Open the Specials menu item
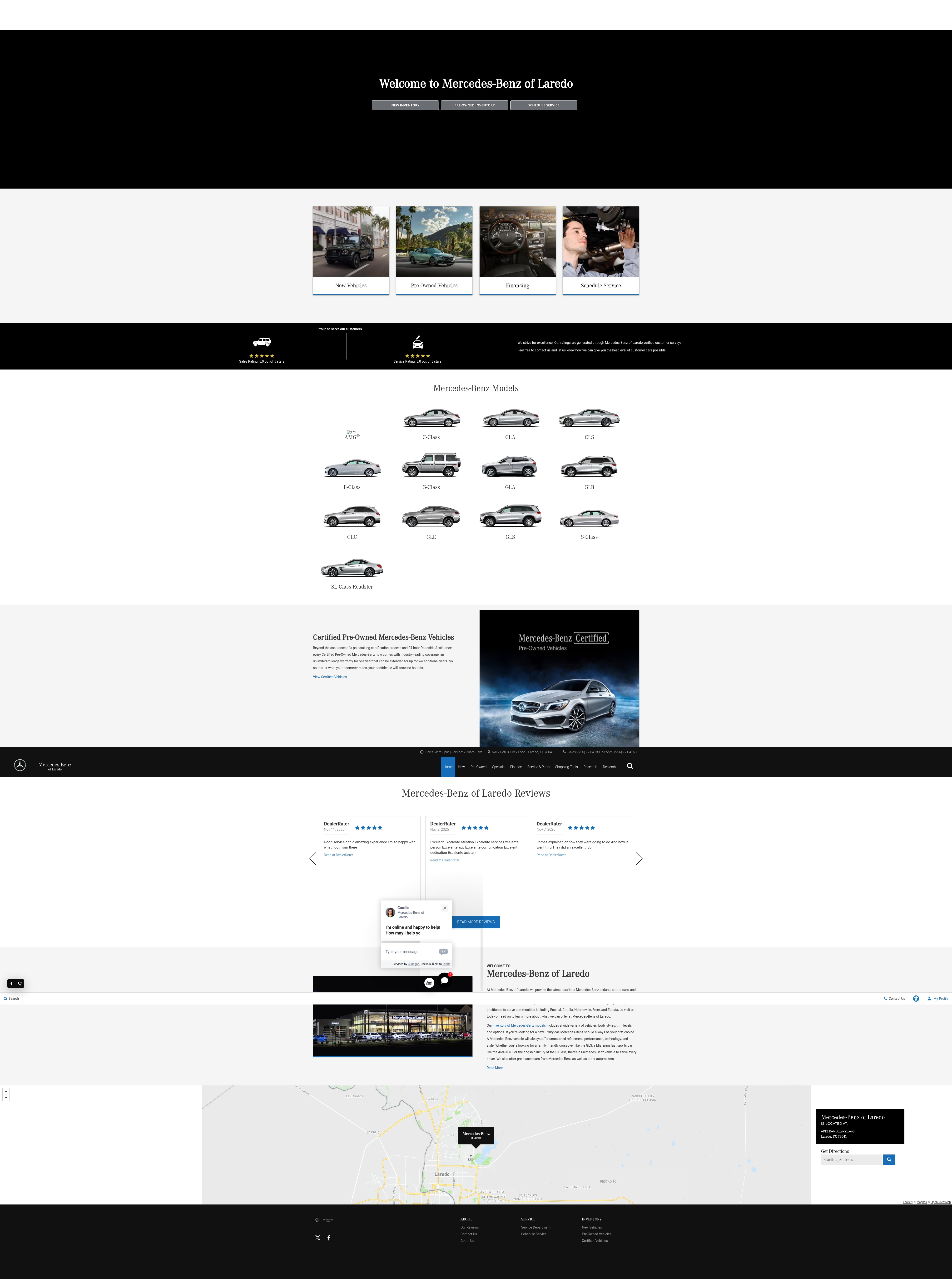 pyautogui.click(x=498, y=767)
